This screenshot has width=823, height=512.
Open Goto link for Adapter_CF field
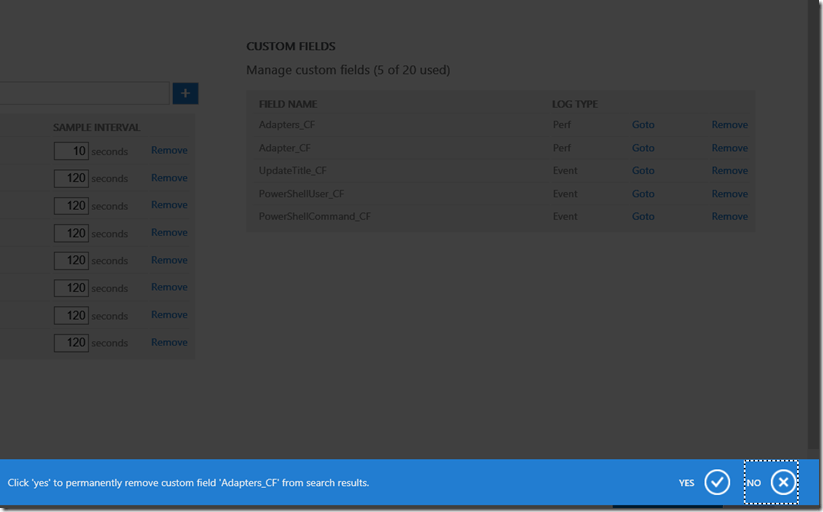coord(643,148)
